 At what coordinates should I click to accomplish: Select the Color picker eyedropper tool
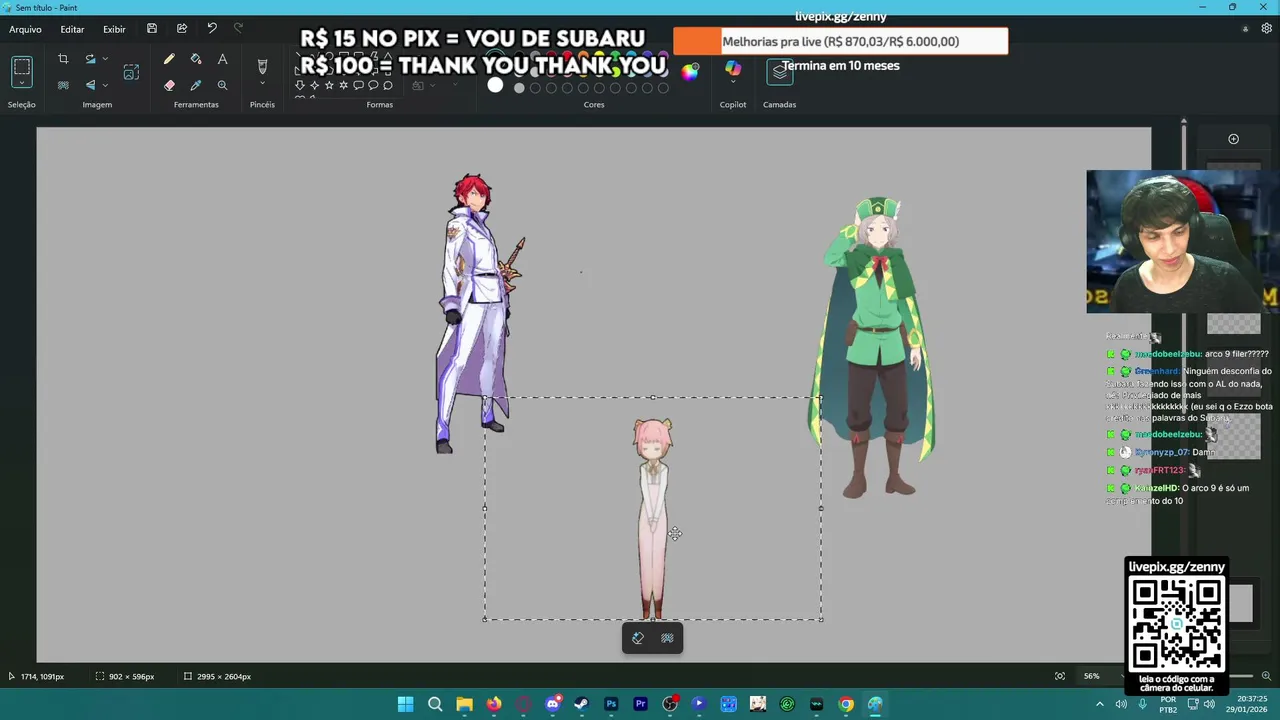[196, 85]
